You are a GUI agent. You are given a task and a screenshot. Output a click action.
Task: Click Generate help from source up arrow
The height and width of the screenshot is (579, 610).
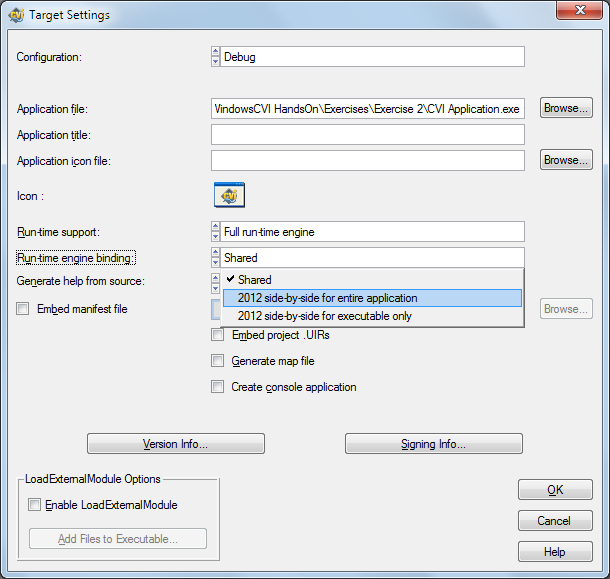[216, 278]
